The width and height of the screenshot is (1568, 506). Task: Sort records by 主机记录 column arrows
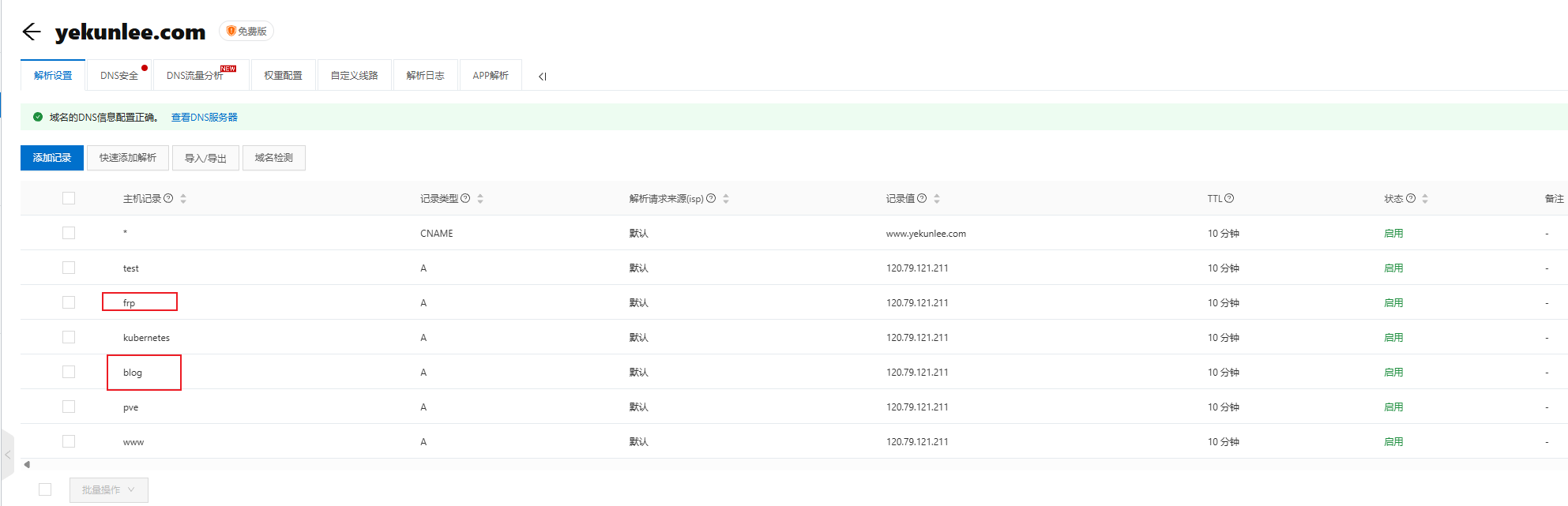(x=183, y=199)
